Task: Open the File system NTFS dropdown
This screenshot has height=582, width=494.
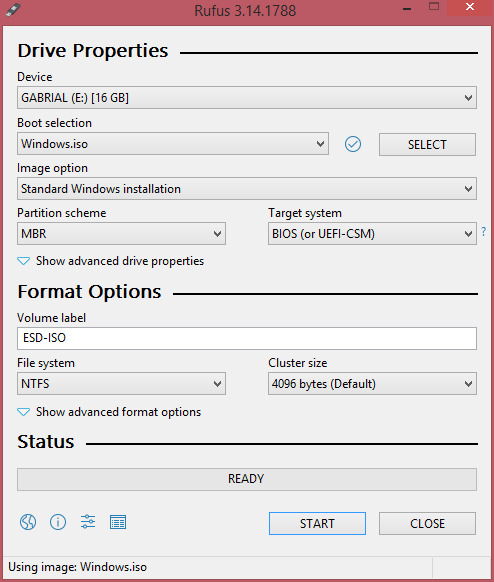Action: pyautogui.click(x=121, y=383)
